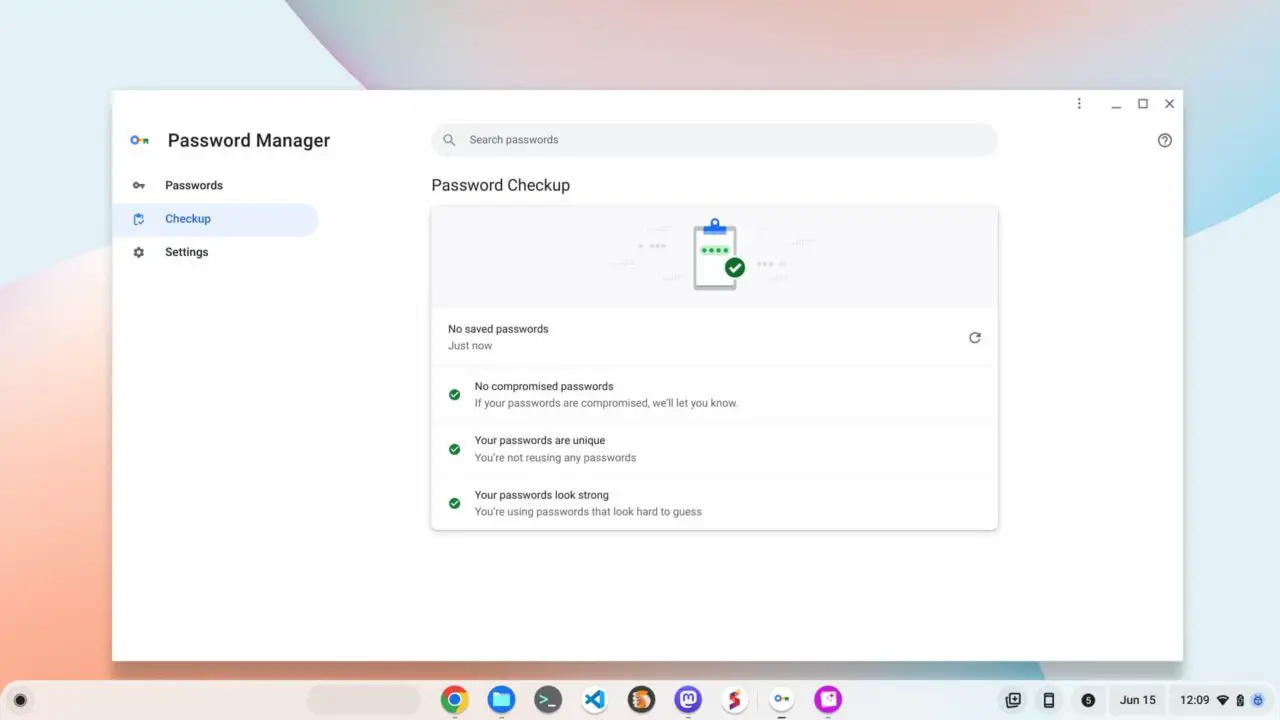This screenshot has height=720, width=1280.
Task: Click the green check beside Your passwords are unique
Action: (454, 449)
